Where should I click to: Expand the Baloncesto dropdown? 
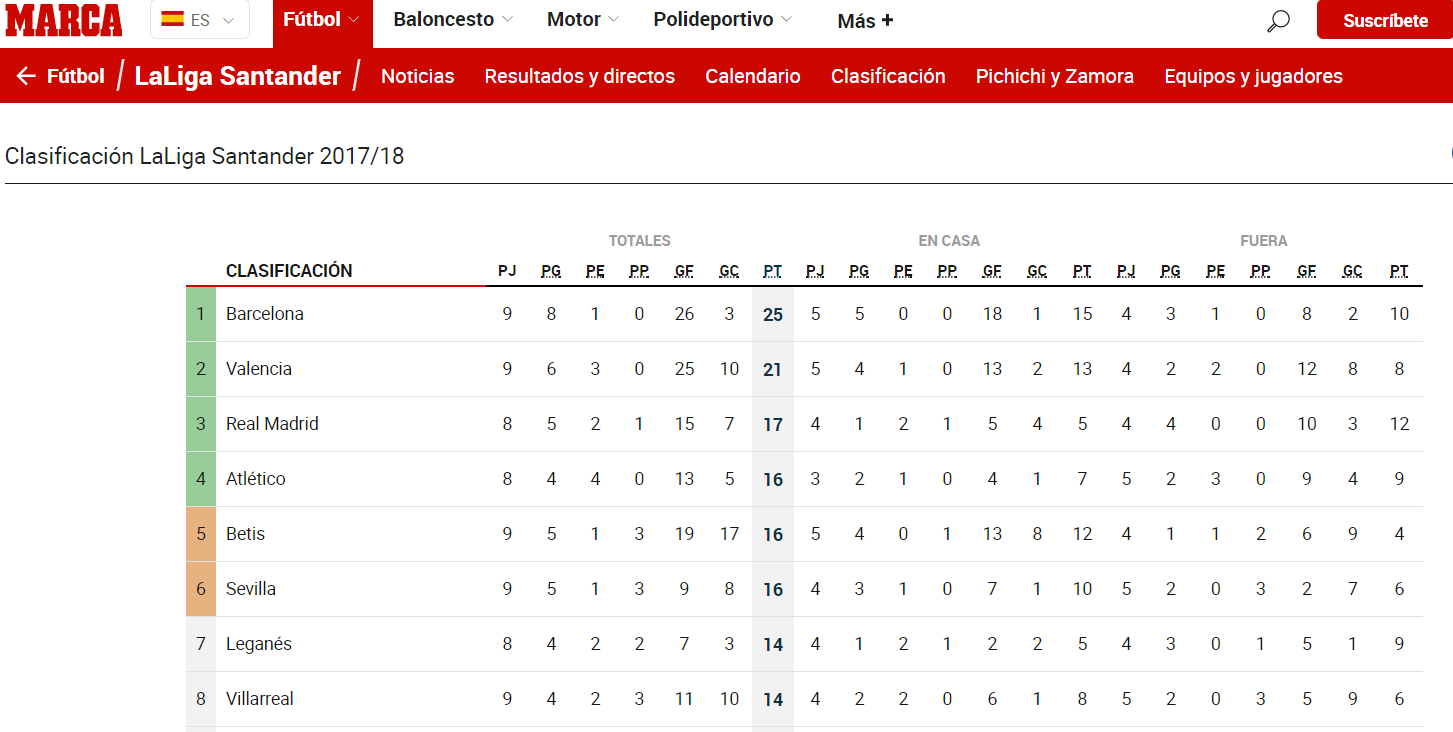453,19
